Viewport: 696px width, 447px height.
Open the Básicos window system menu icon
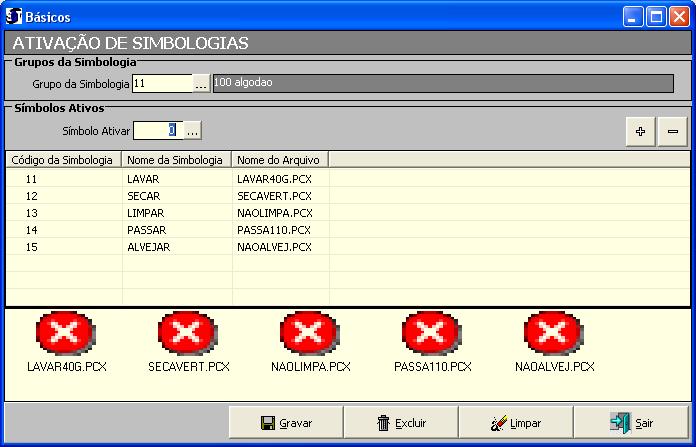tap(14, 16)
